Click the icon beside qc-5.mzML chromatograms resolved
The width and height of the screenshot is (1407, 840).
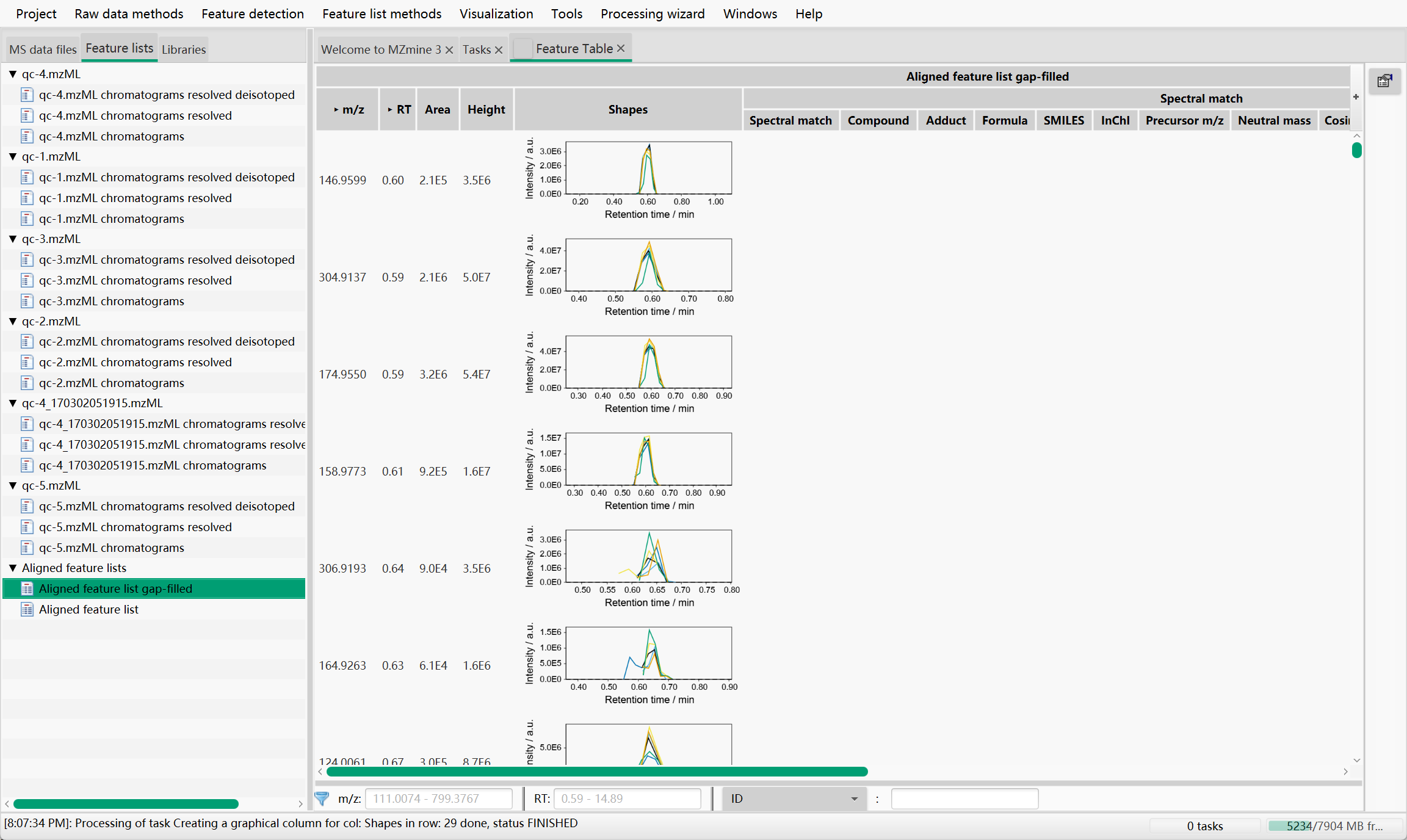coord(27,526)
